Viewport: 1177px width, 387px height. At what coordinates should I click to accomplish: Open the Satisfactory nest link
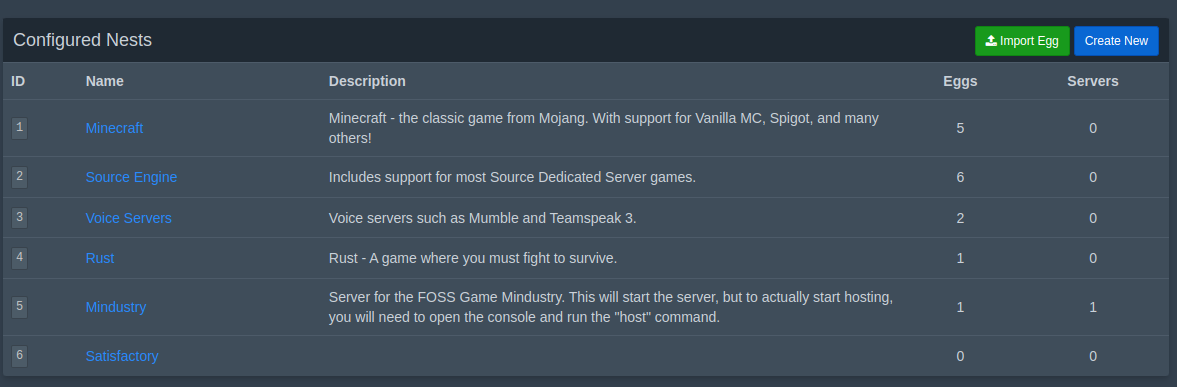pos(122,356)
